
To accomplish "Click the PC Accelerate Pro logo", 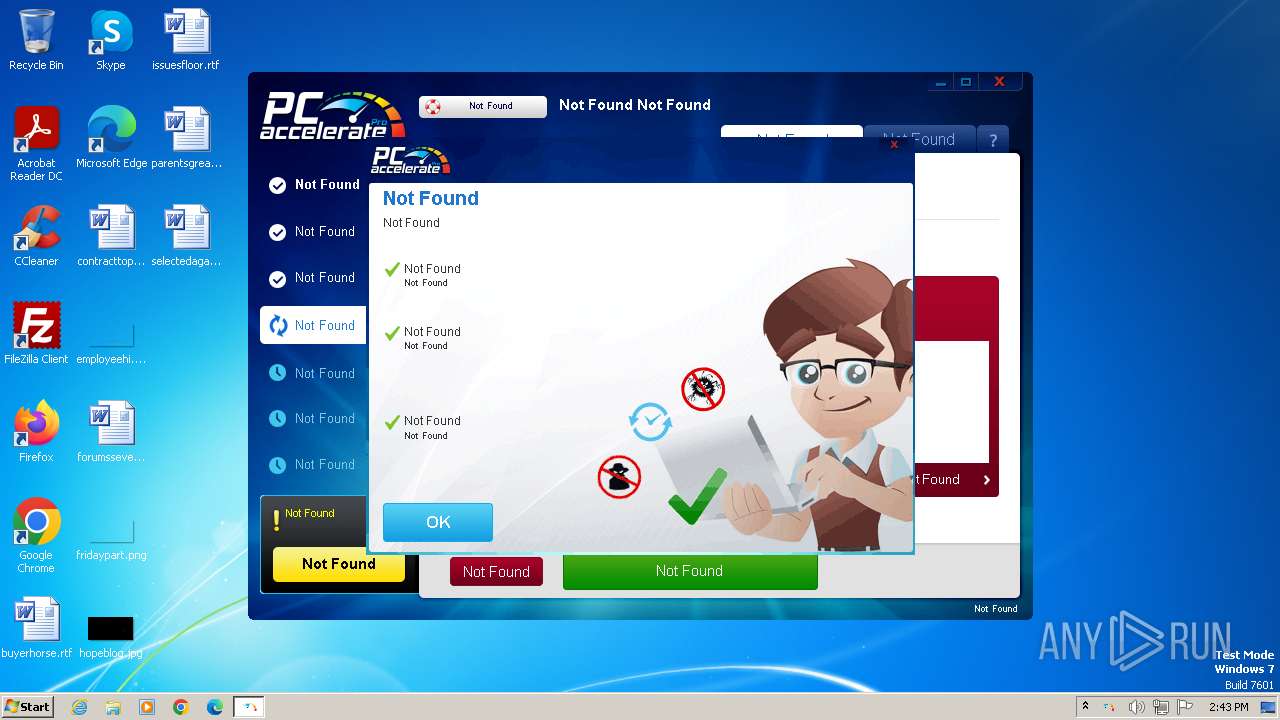I will (331, 115).
